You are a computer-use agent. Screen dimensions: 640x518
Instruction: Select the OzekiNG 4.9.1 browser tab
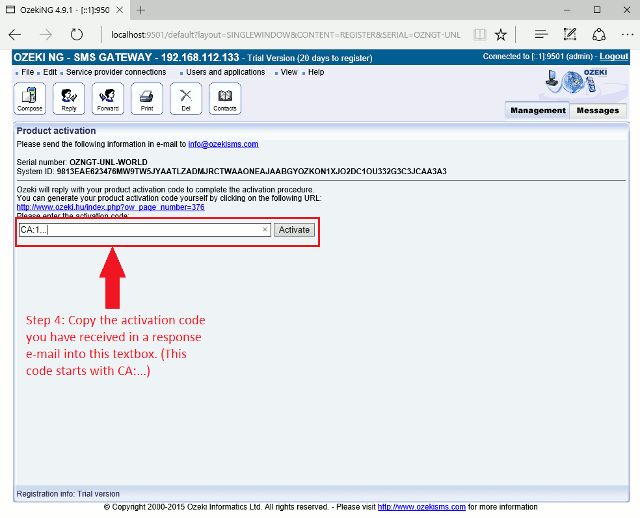64,10
